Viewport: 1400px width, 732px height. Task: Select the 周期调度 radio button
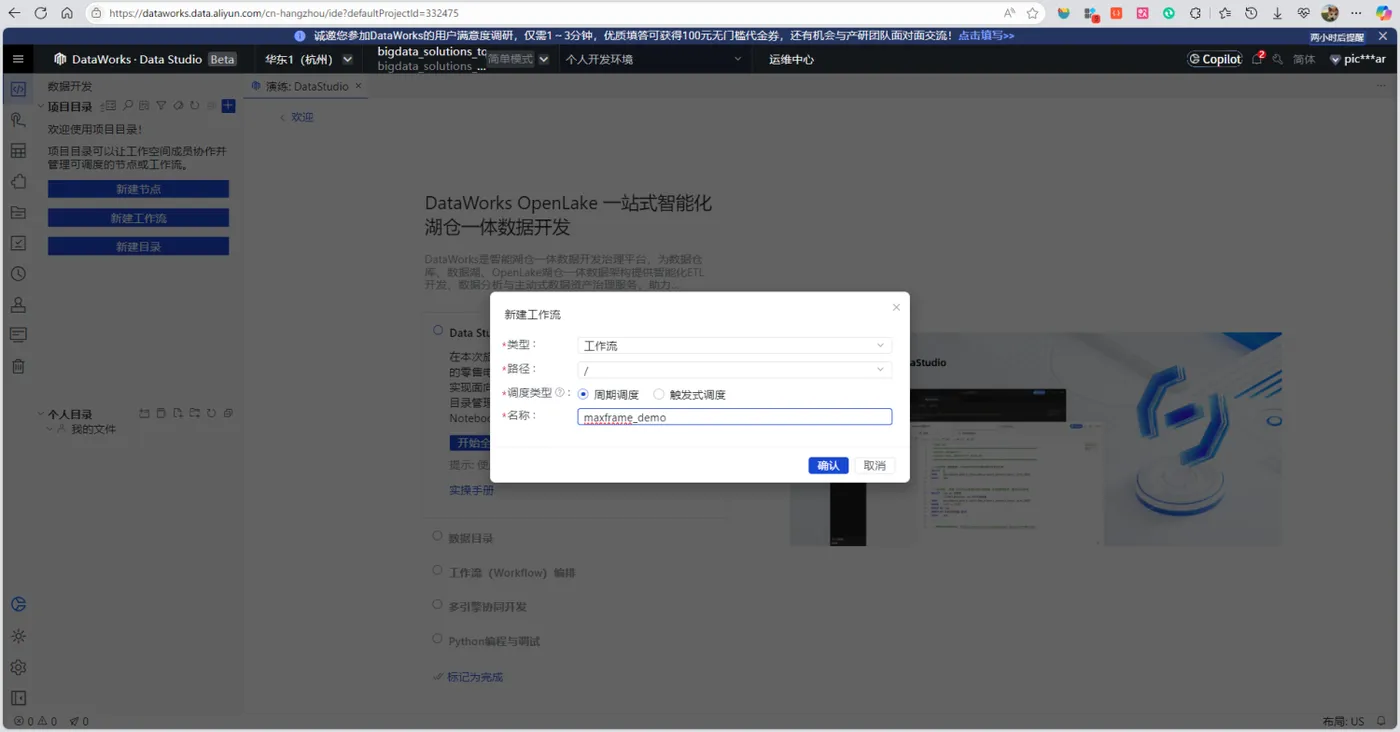click(x=583, y=394)
